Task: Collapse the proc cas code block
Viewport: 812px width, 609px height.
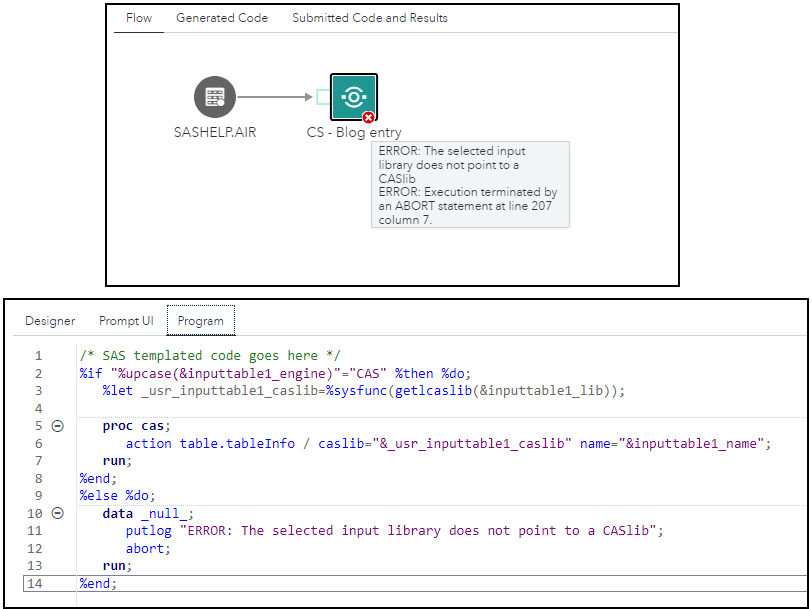Action: click(58, 425)
